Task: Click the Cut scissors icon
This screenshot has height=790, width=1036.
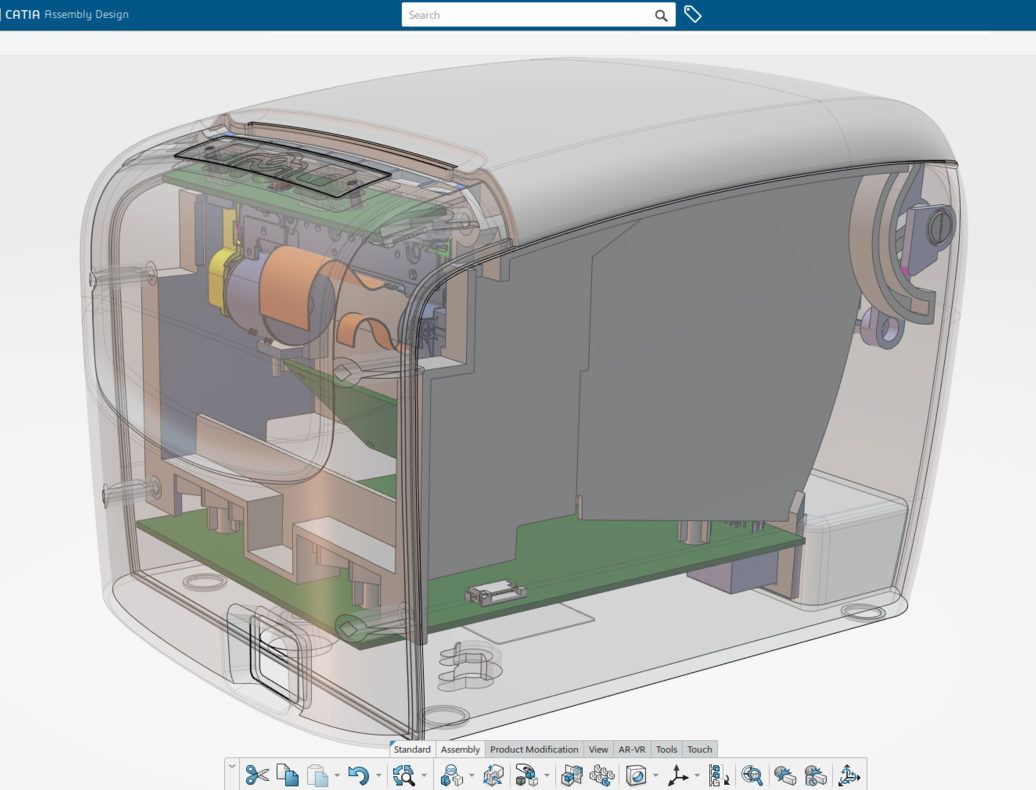Action: 257,775
